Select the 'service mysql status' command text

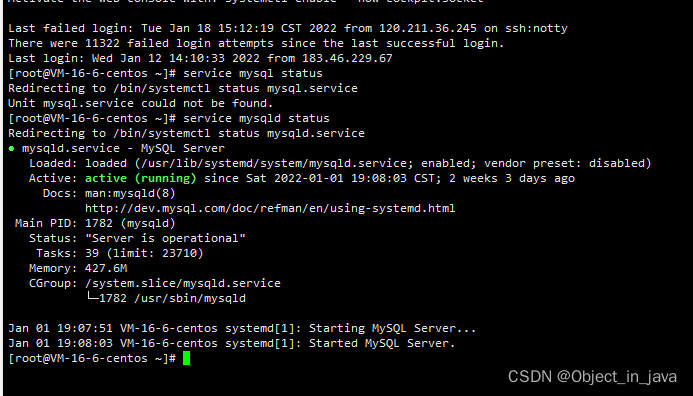(x=253, y=73)
